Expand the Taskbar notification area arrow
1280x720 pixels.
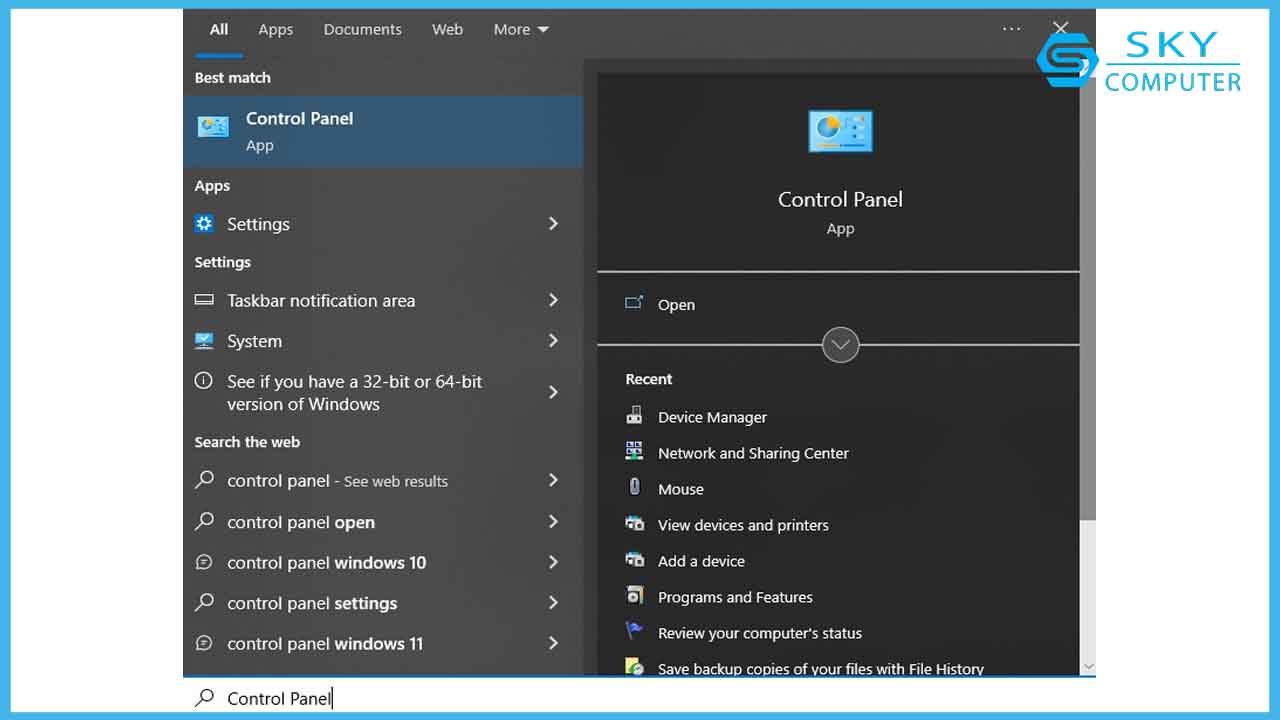click(x=553, y=300)
